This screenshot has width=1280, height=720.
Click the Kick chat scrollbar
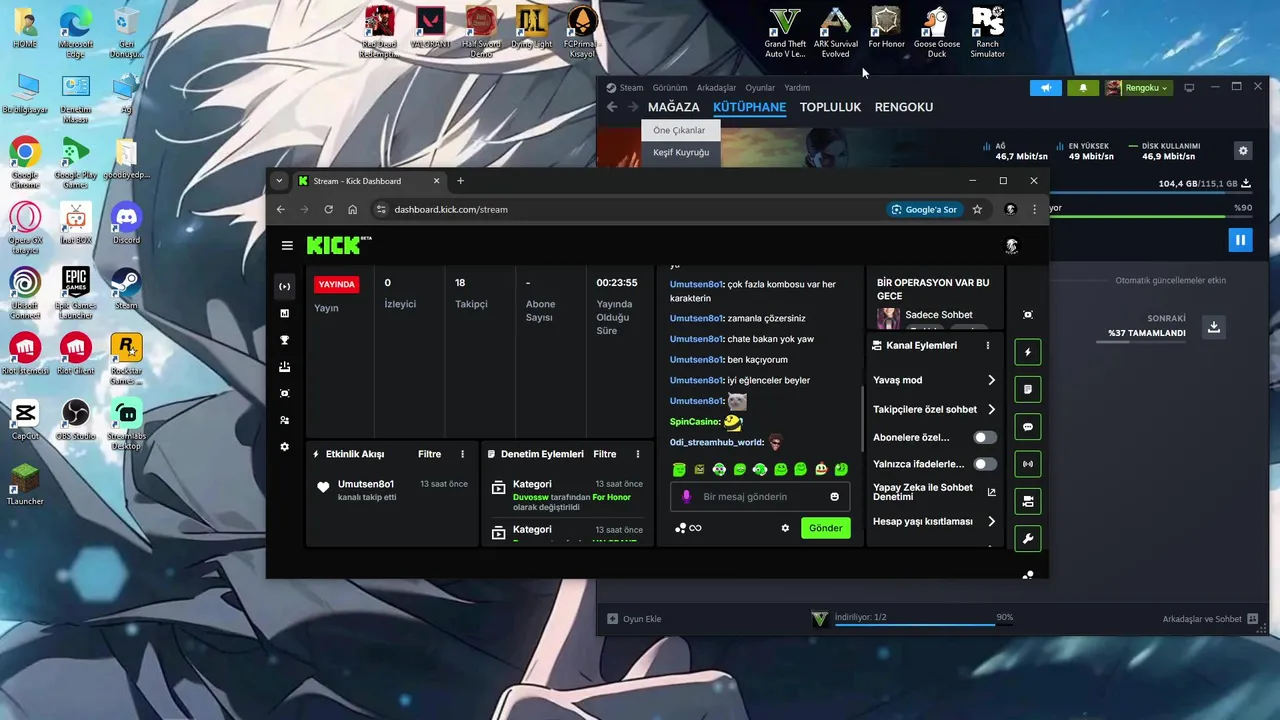click(x=862, y=418)
